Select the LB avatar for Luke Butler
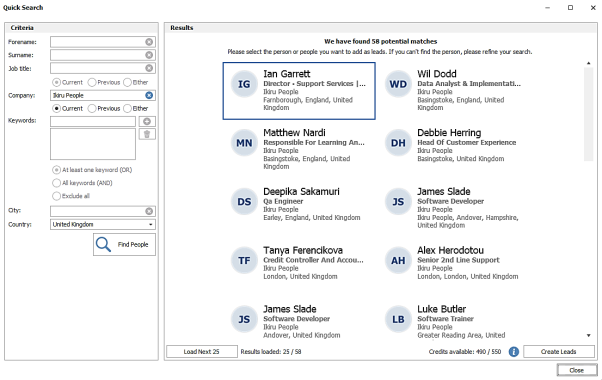Image resolution: width=602 pixels, height=380 pixels. 398,319
